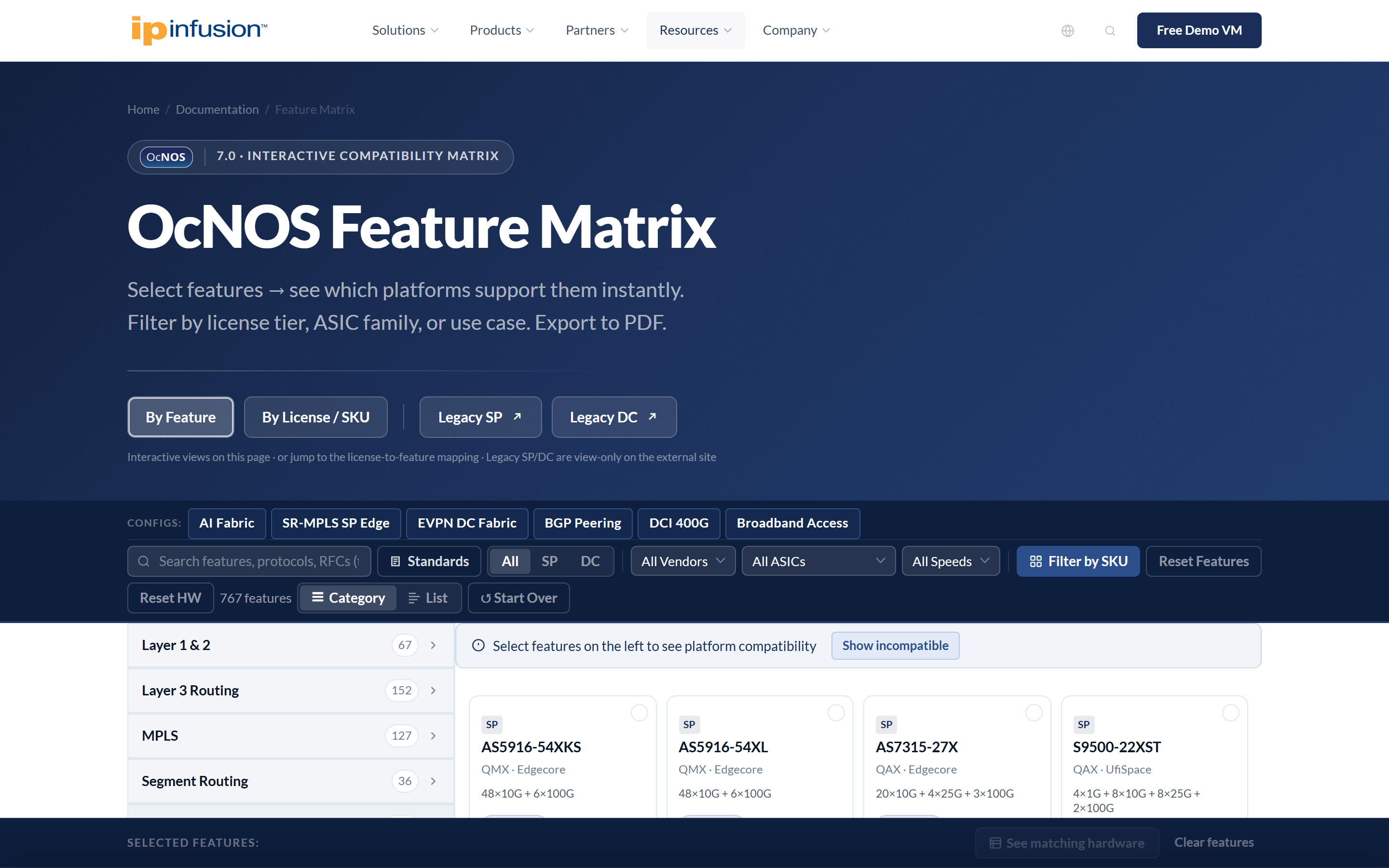The width and height of the screenshot is (1389, 868).
Task: Open the Company menu
Action: pyautogui.click(x=796, y=30)
